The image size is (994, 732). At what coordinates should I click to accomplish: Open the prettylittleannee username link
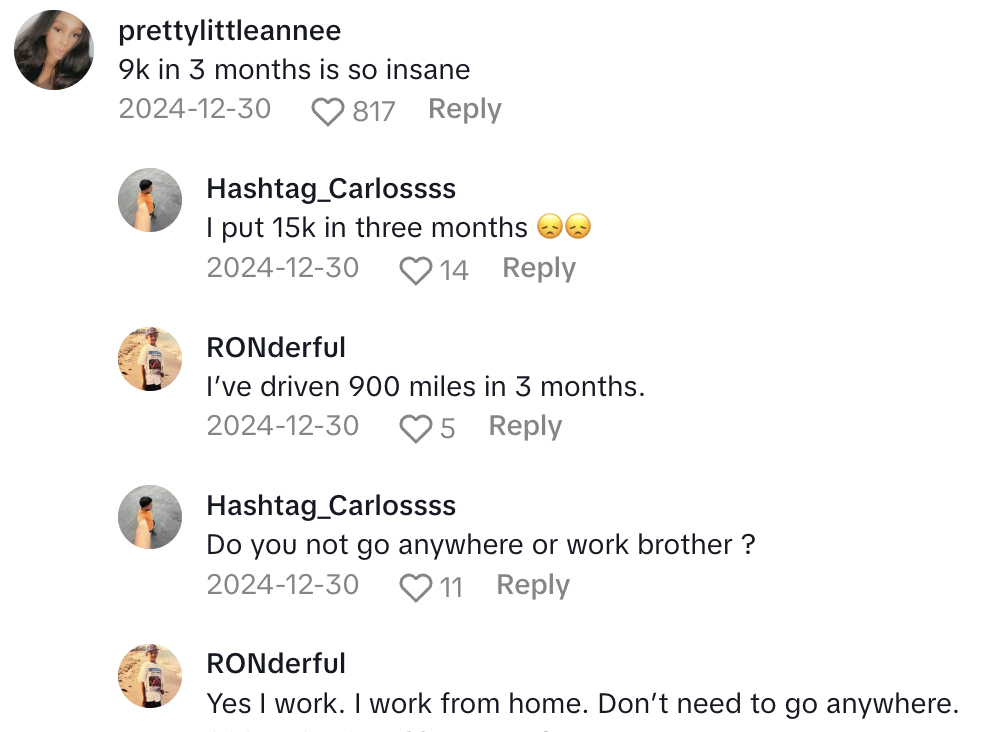[229, 31]
